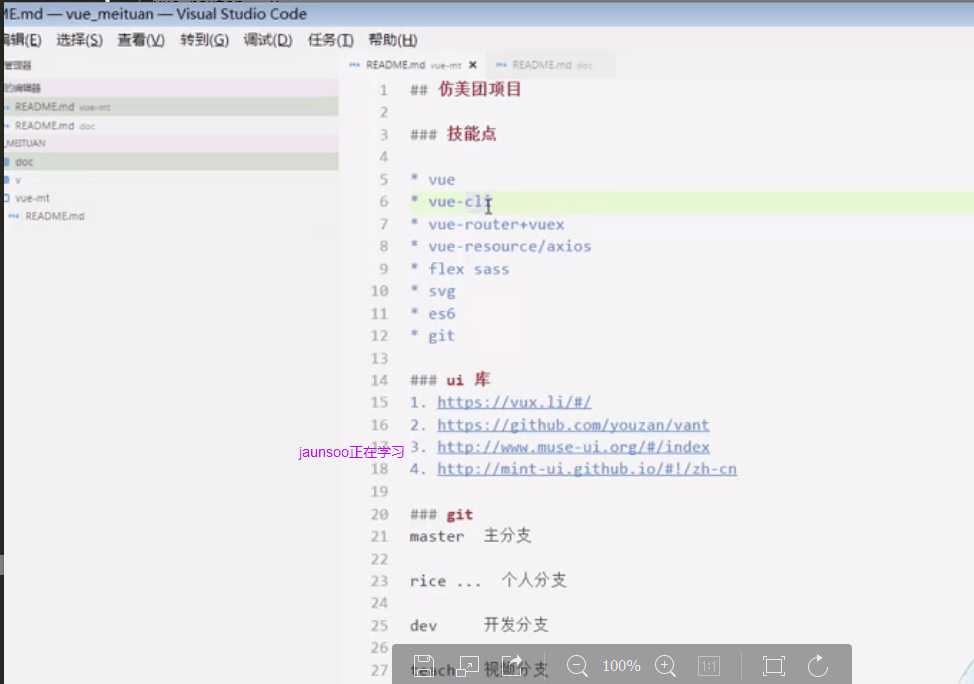The image size is (974, 684).
Task: Click line number 13 in the gutter
Action: (x=379, y=358)
